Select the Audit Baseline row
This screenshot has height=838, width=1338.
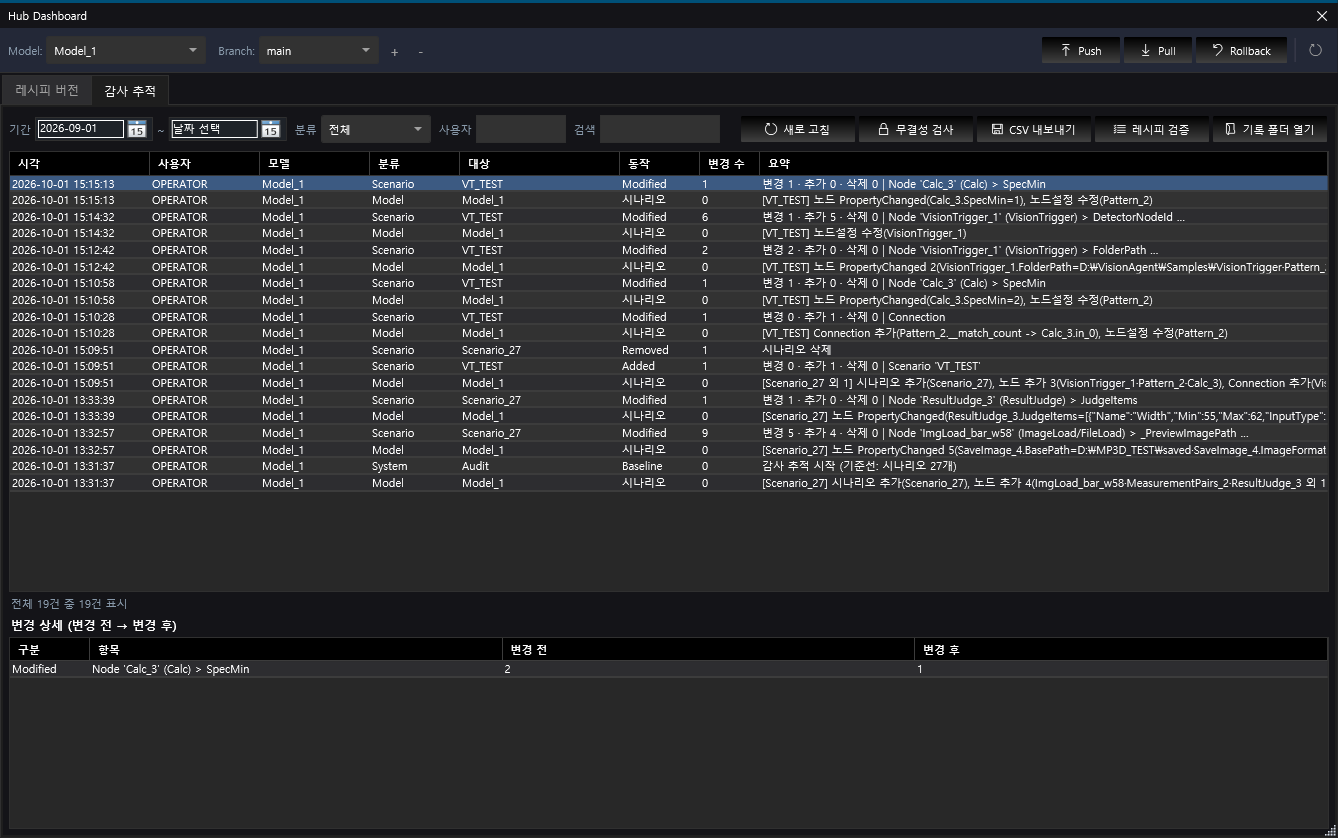668,466
